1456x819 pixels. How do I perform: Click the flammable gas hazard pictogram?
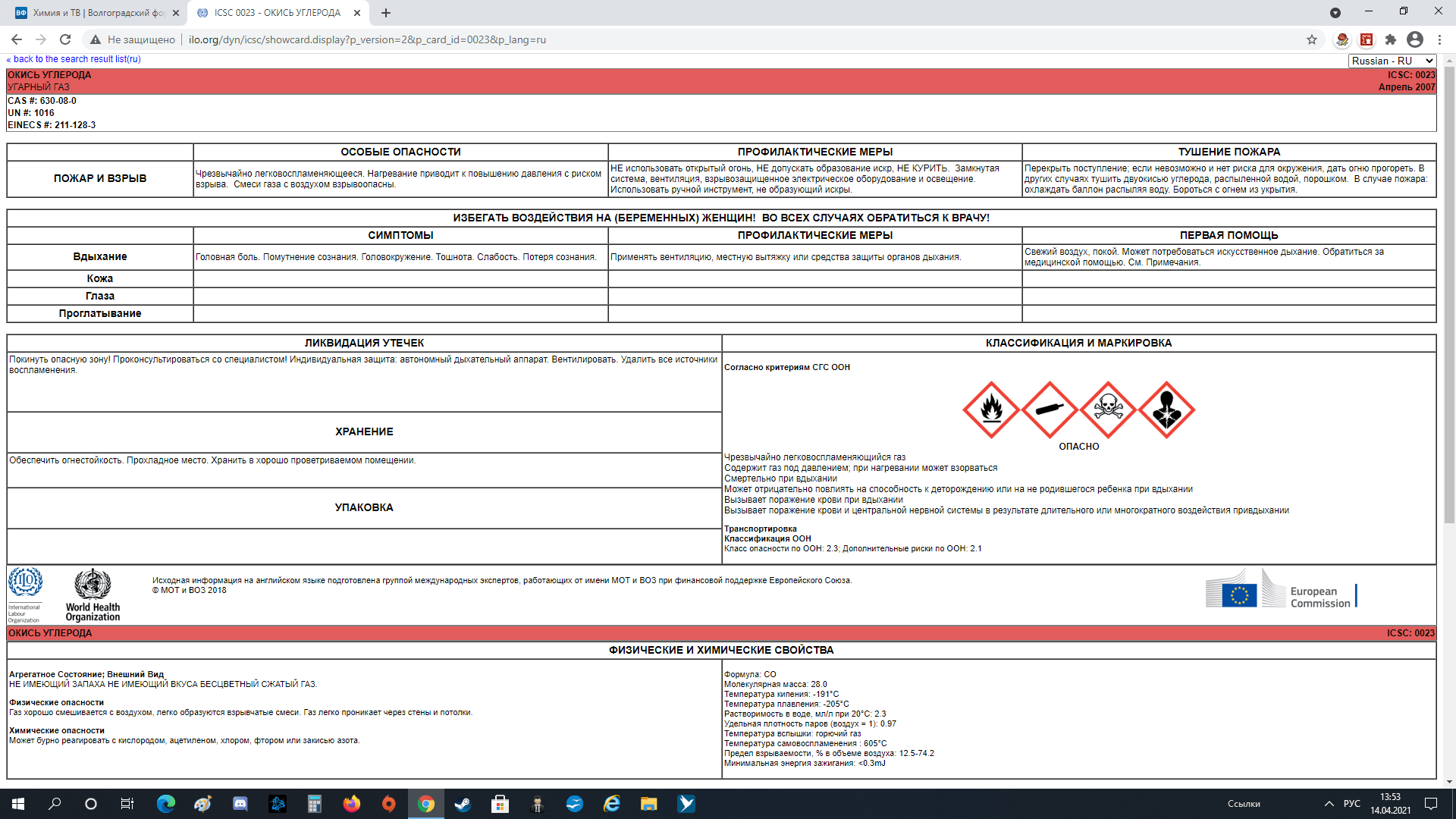991,409
